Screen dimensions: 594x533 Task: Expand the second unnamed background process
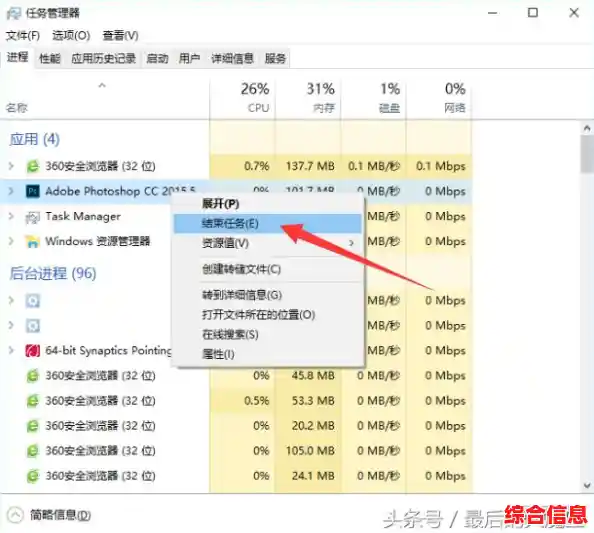(11, 325)
